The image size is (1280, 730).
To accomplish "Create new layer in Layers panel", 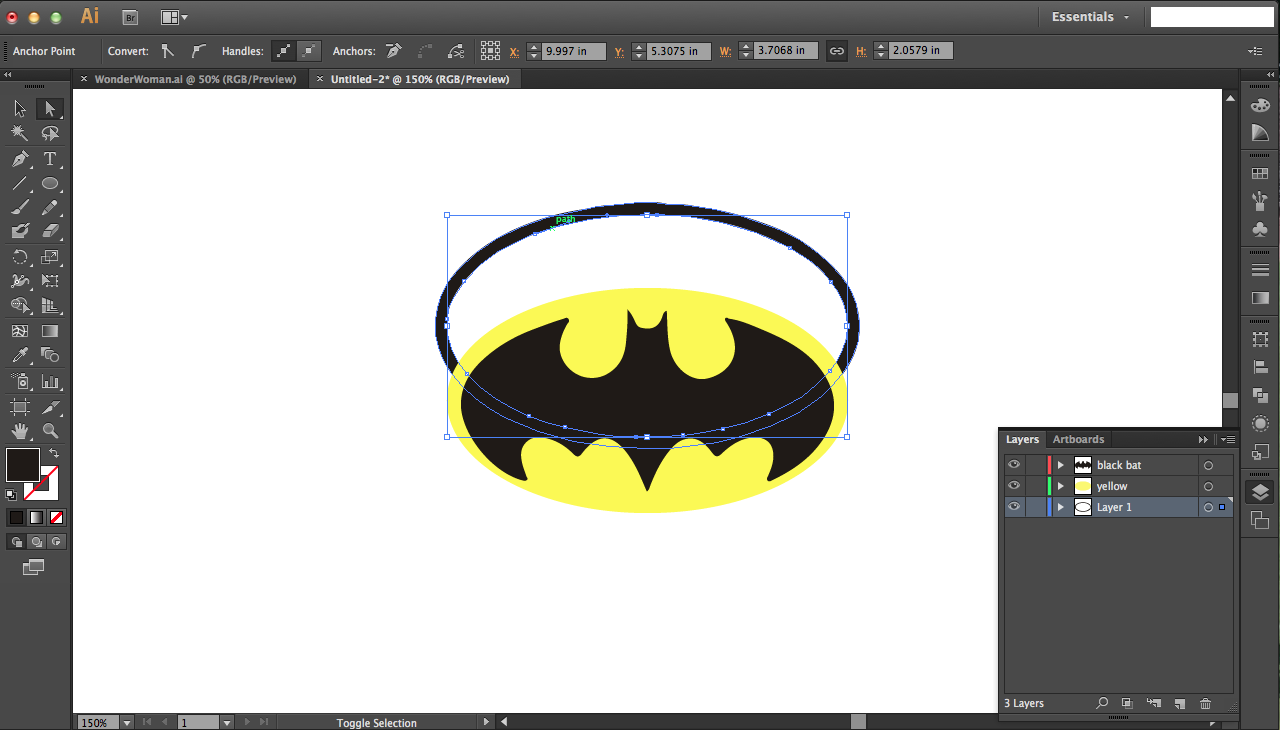I will point(1179,704).
